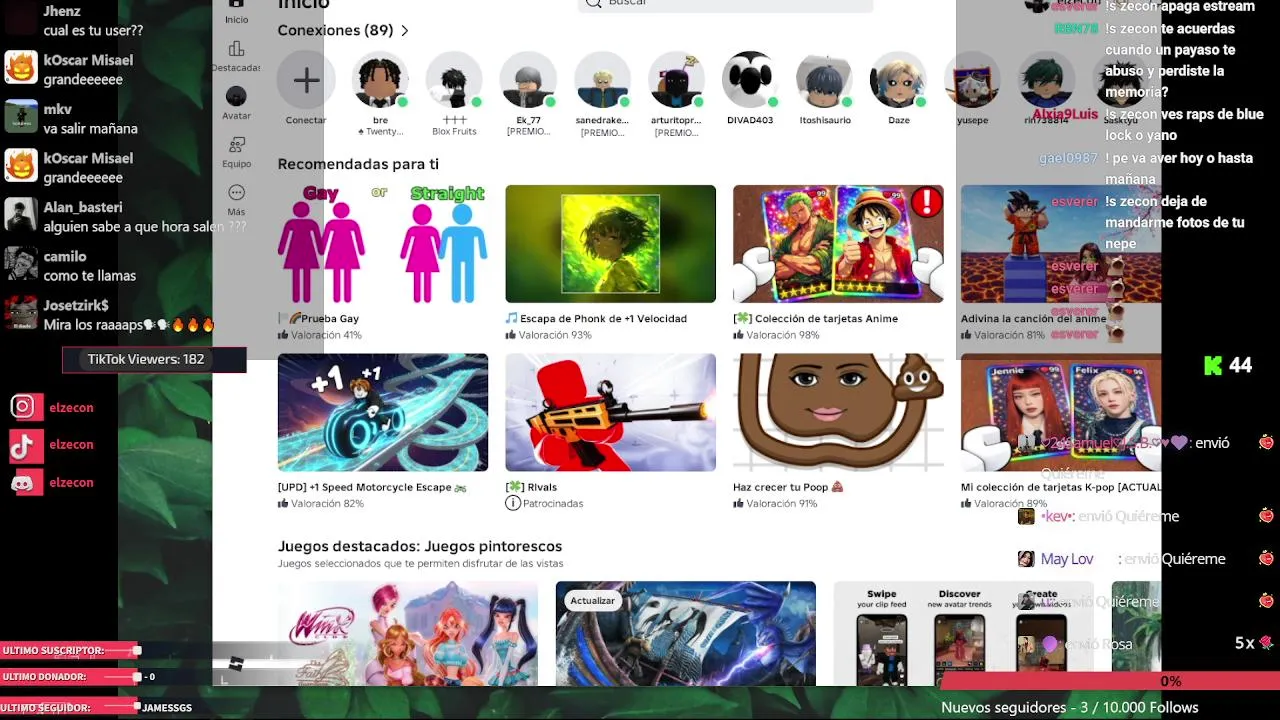Image resolution: width=1280 pixels, height=720 pixels.
Task: Click the Nuevos seguidores follower goal text
Action: pyautogui.click(x=1069, y=707)
